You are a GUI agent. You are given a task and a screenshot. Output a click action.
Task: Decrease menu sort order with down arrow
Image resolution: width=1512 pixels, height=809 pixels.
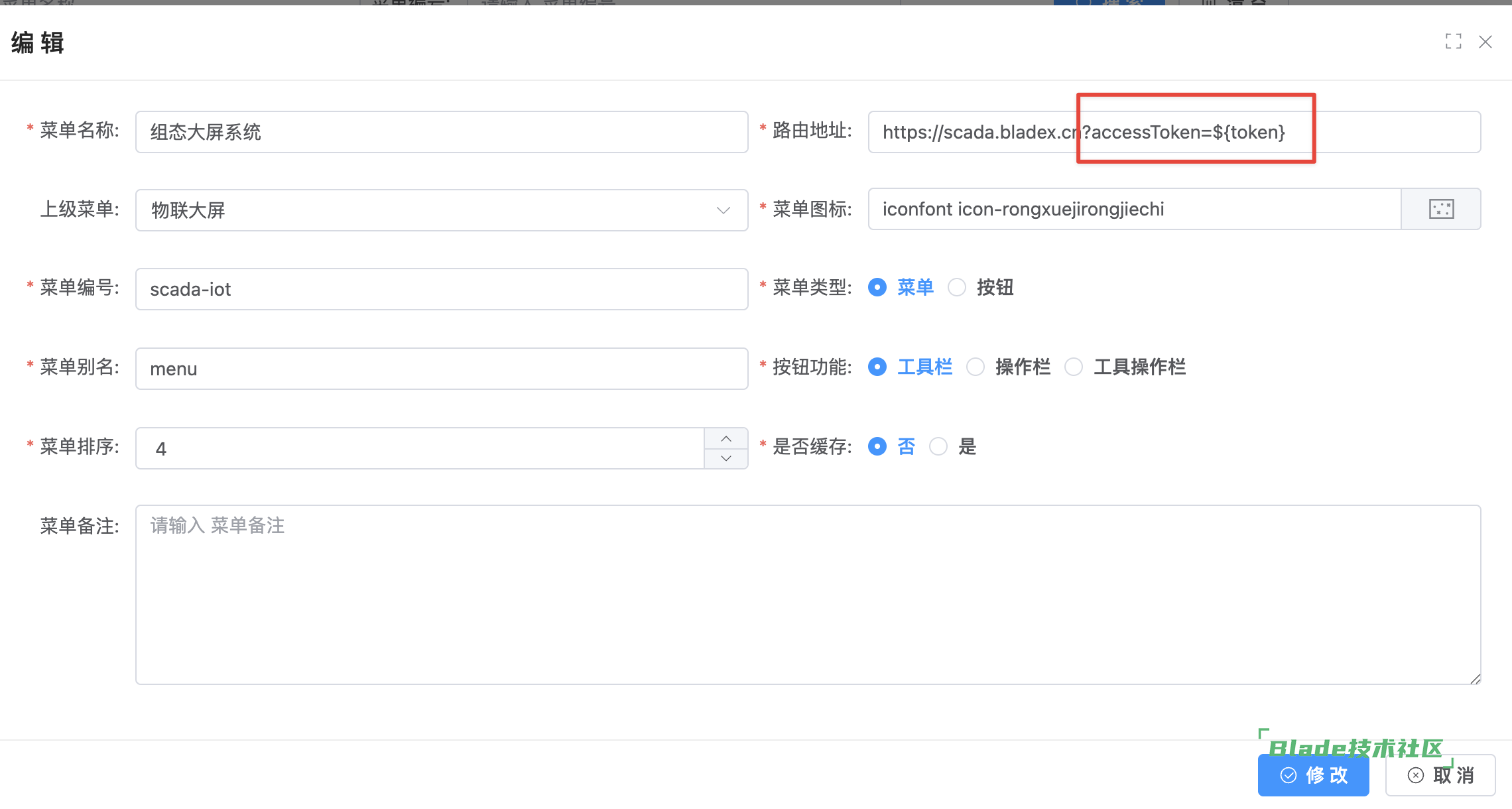click(725, 458)
